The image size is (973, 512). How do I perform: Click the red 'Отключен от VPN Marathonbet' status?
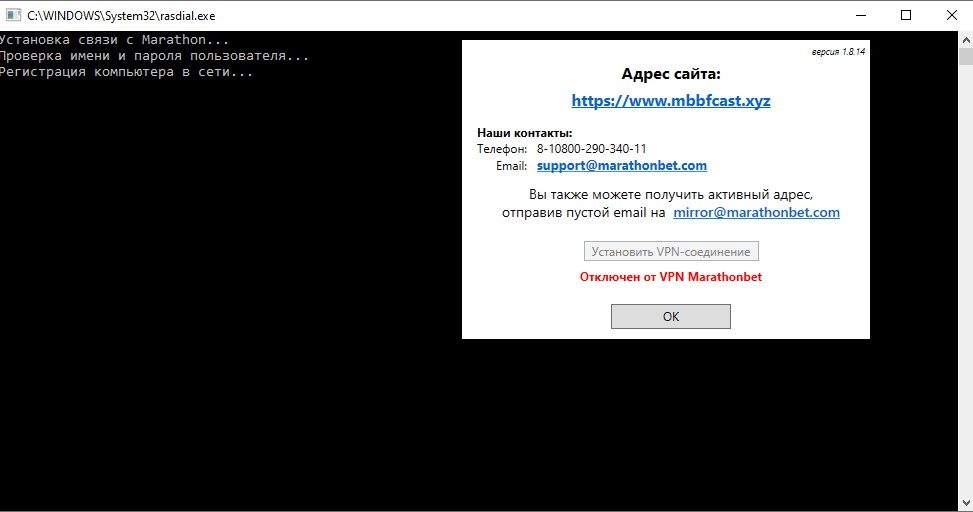(671, 277)
